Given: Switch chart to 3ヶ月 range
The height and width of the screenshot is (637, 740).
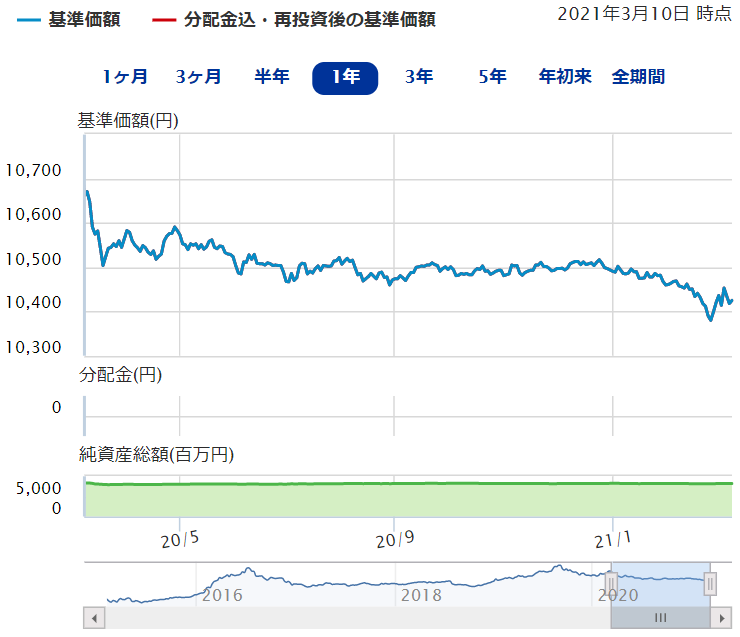Looking at the screenshot, I should point(198,77).
